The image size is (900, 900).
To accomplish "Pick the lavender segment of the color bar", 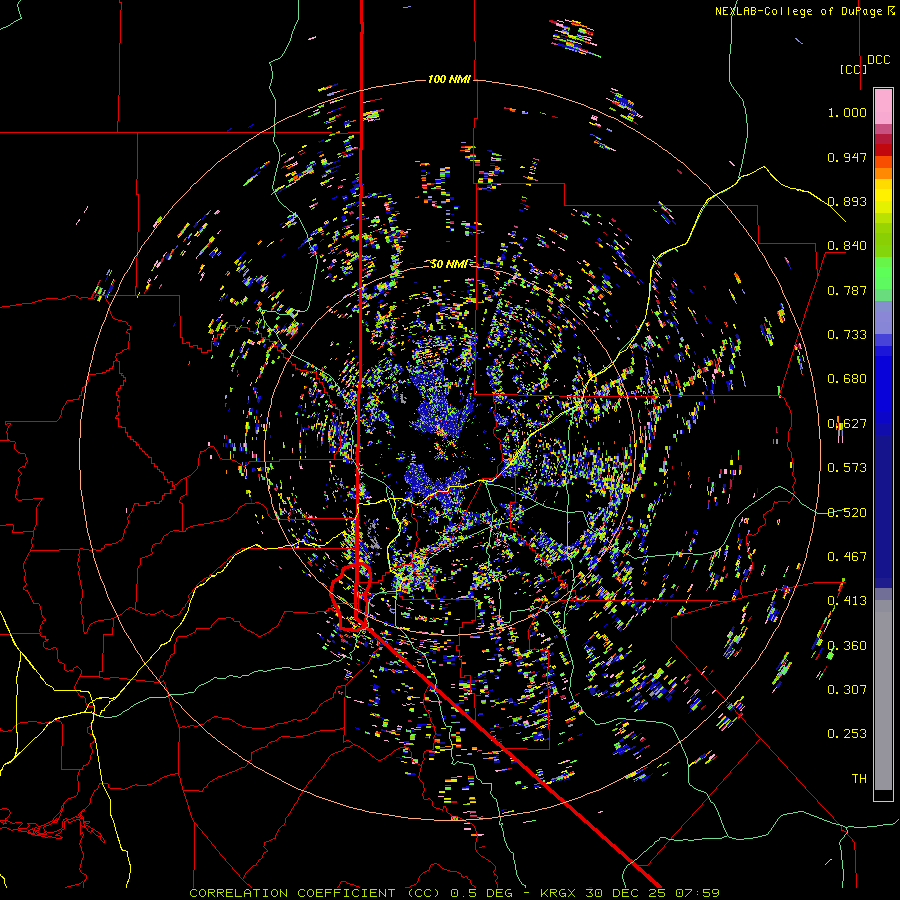I will click(883, 317).
